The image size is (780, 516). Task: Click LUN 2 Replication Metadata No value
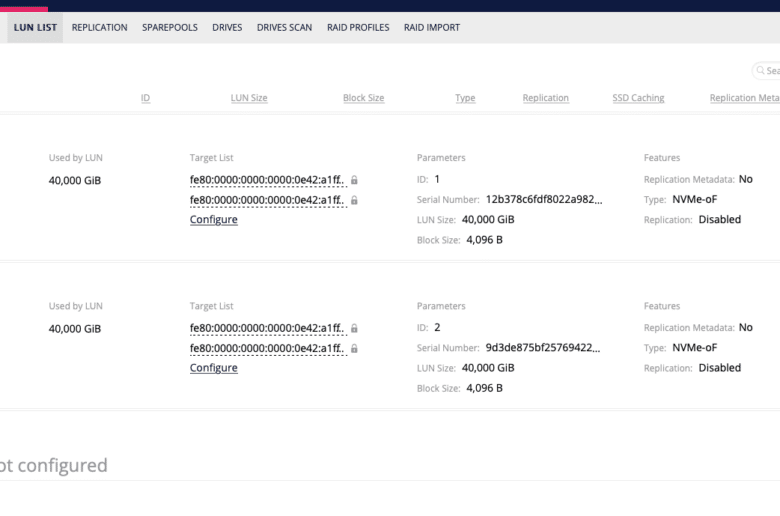pos(745,327)
